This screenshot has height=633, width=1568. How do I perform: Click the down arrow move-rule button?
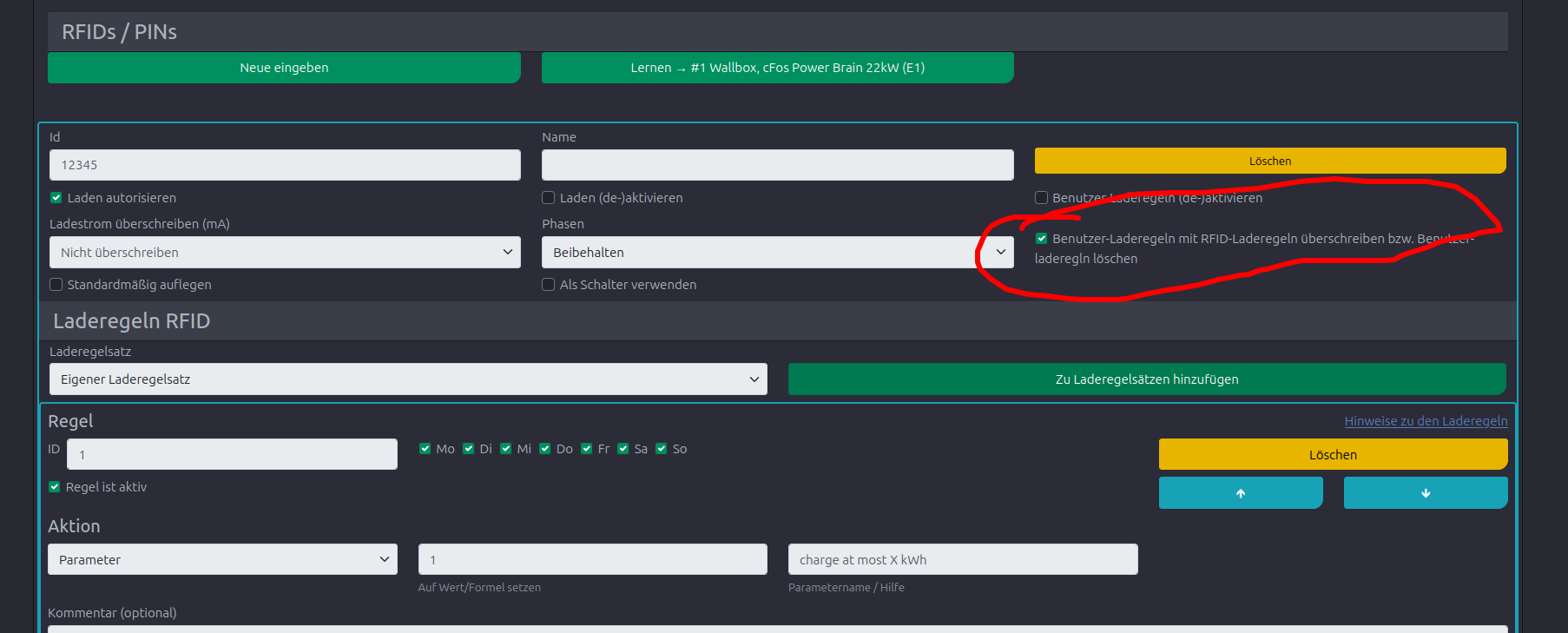pos(1425,492)
